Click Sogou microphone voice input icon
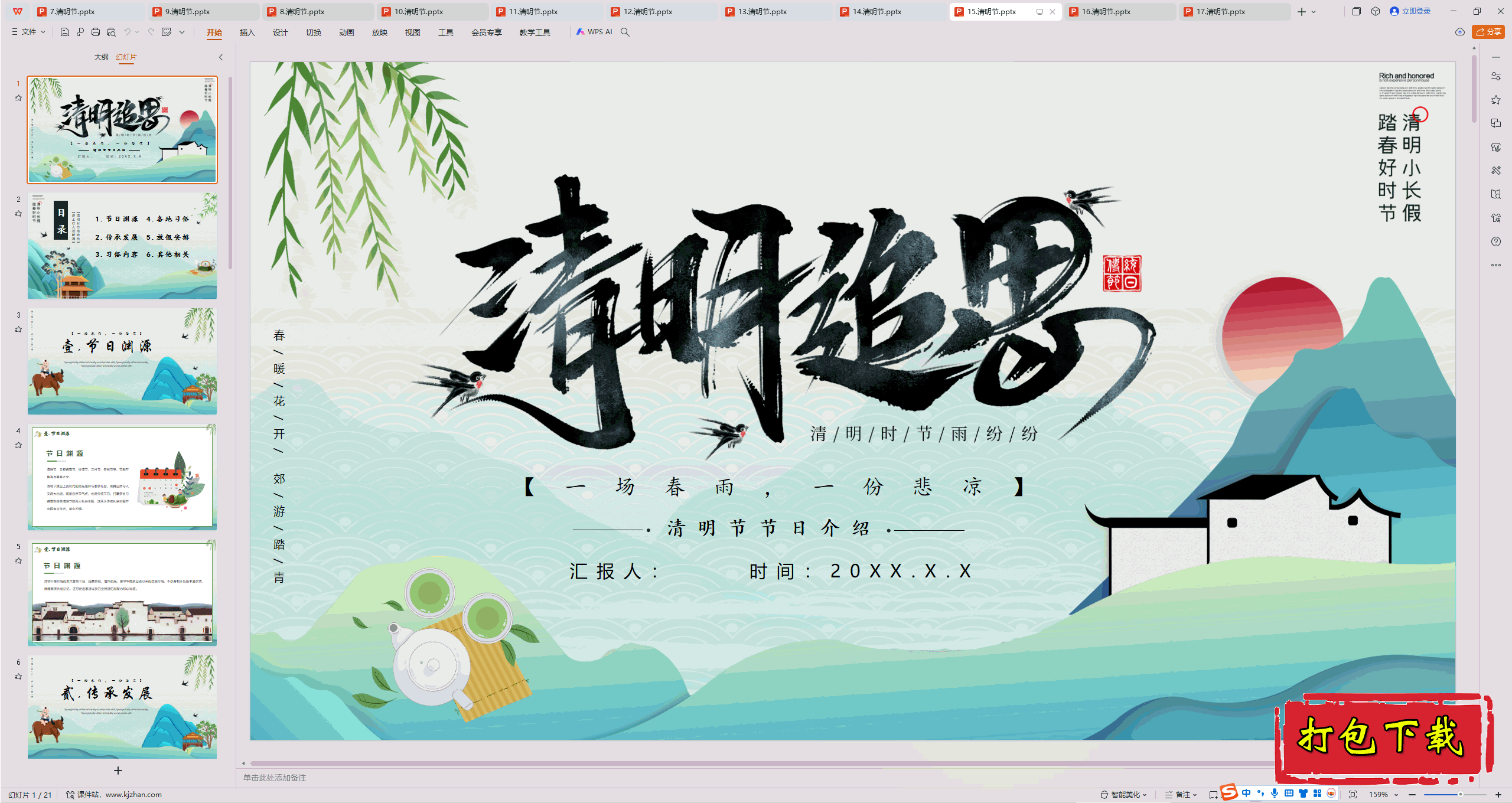The height and width of the screenshot is (803, 1512). 1275,794
